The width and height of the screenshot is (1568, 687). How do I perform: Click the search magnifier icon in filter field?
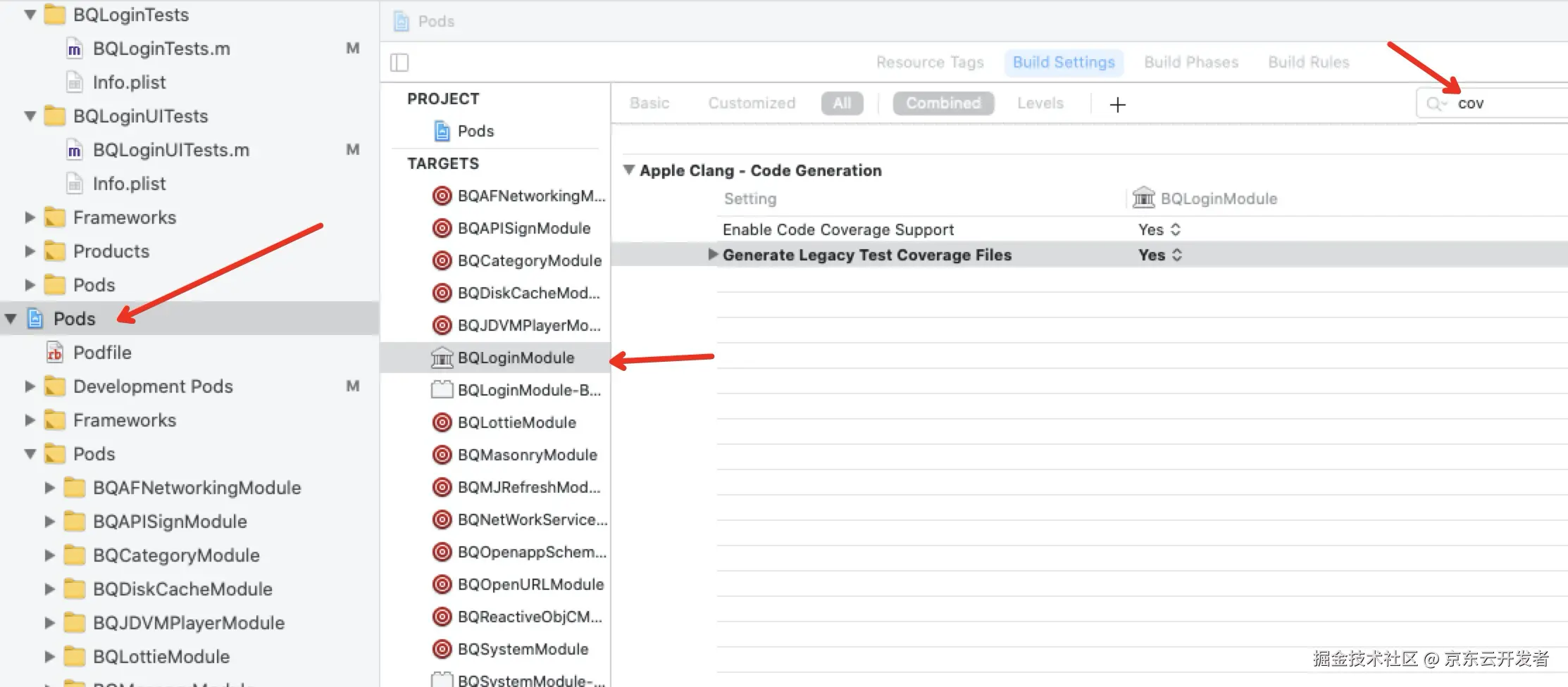(1436, 104)
